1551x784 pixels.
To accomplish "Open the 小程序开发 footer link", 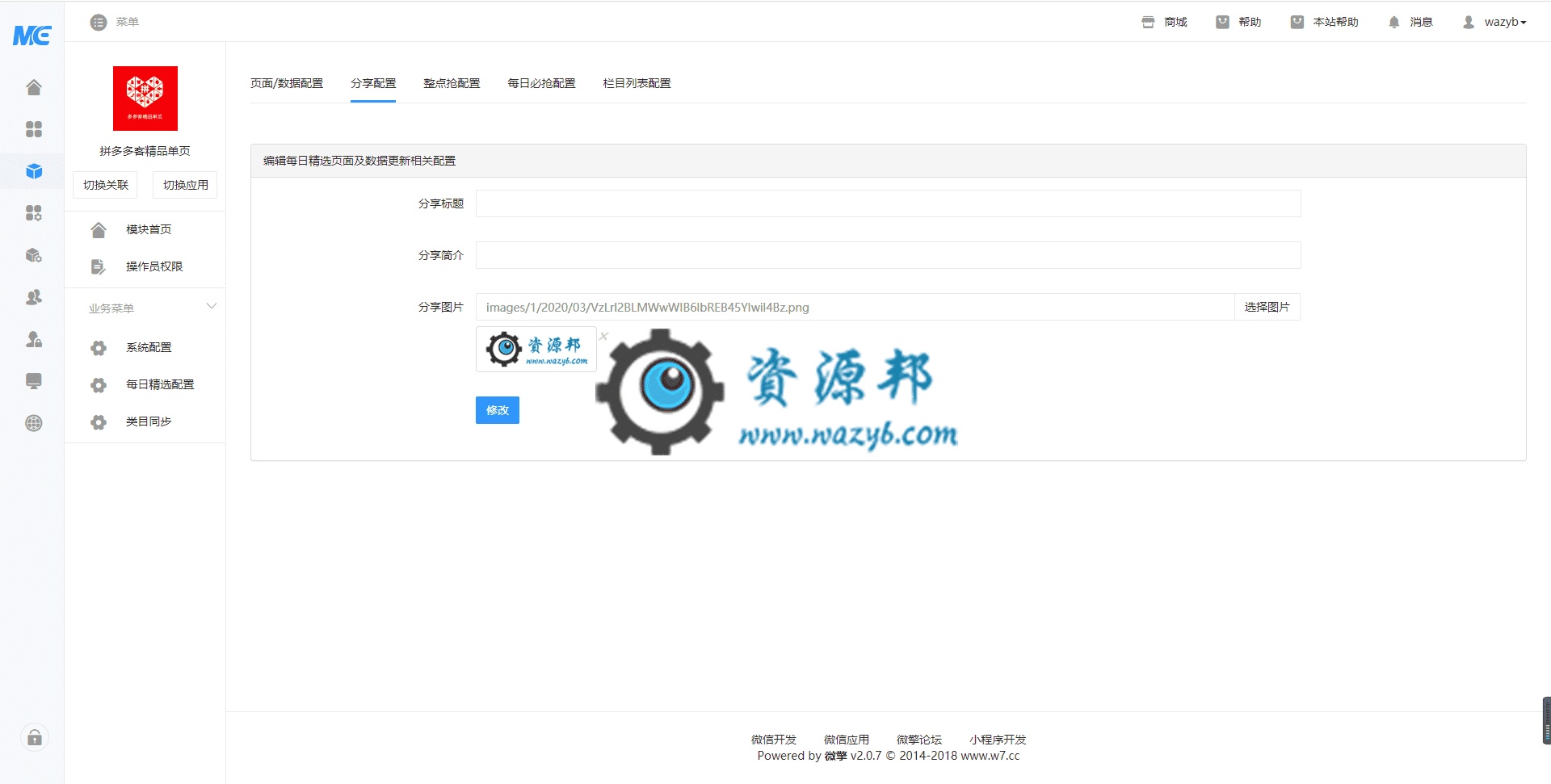I will (x=998, y=740).
